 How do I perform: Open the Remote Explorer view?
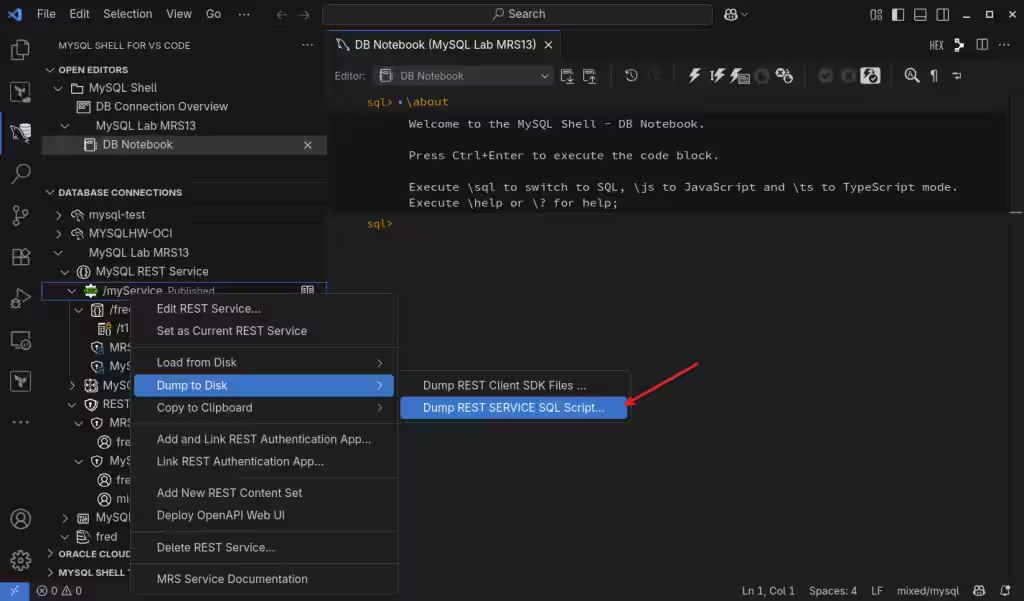click(x=20, y=340)
